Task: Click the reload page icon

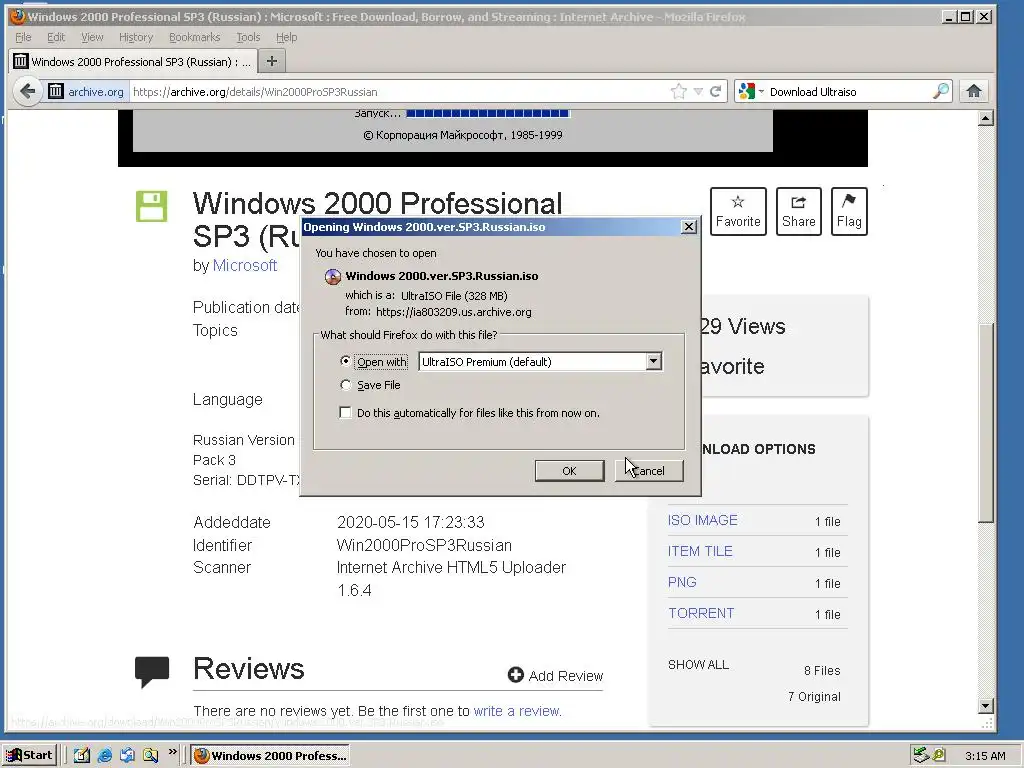Action: coord(716,91)
